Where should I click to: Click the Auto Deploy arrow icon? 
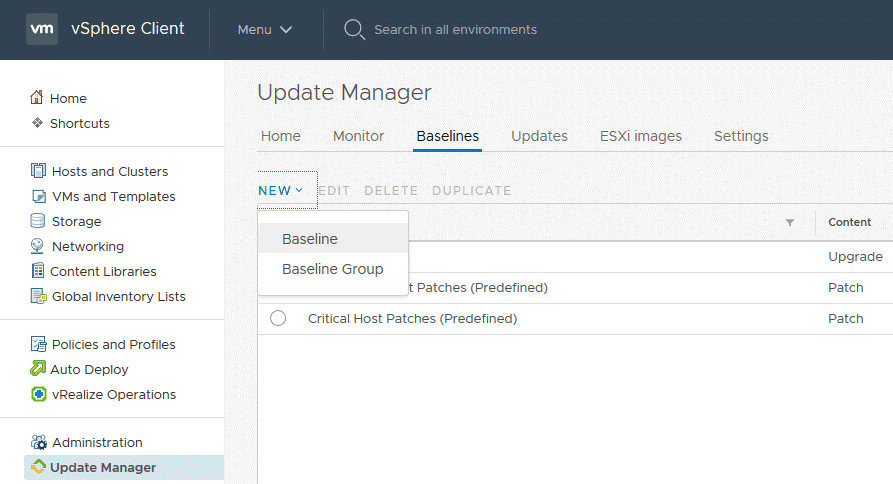click(38, 369)
